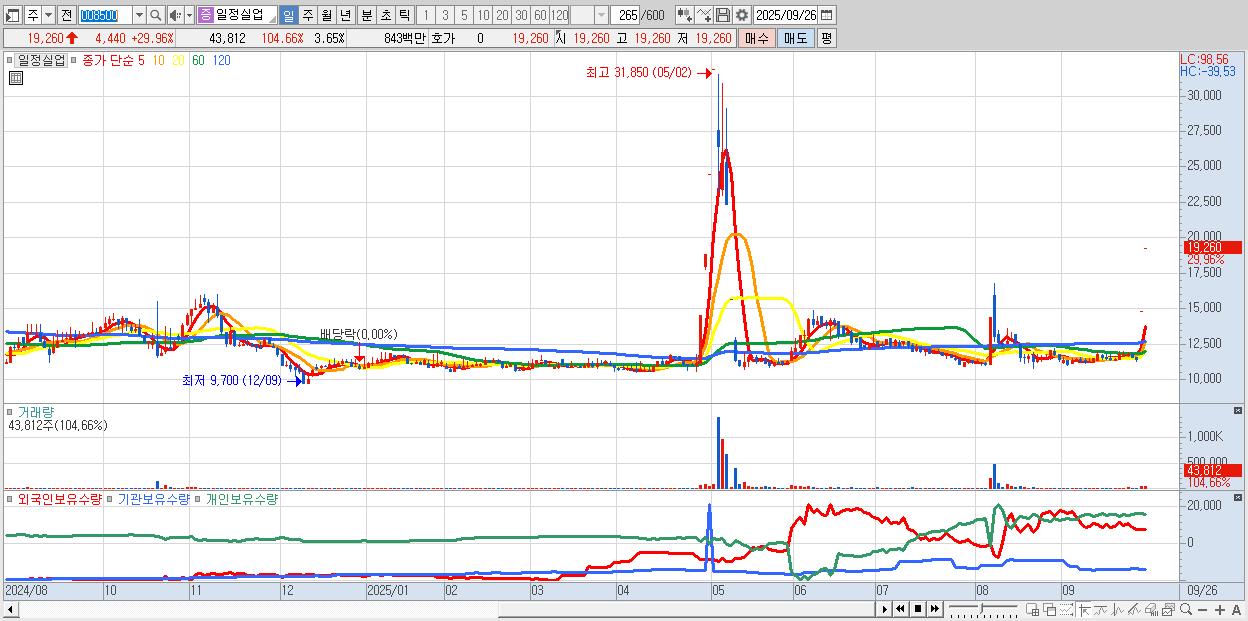Open the calendar date picker icon
The height and width of the screenshot is (621, 1248).
(827, 15)
